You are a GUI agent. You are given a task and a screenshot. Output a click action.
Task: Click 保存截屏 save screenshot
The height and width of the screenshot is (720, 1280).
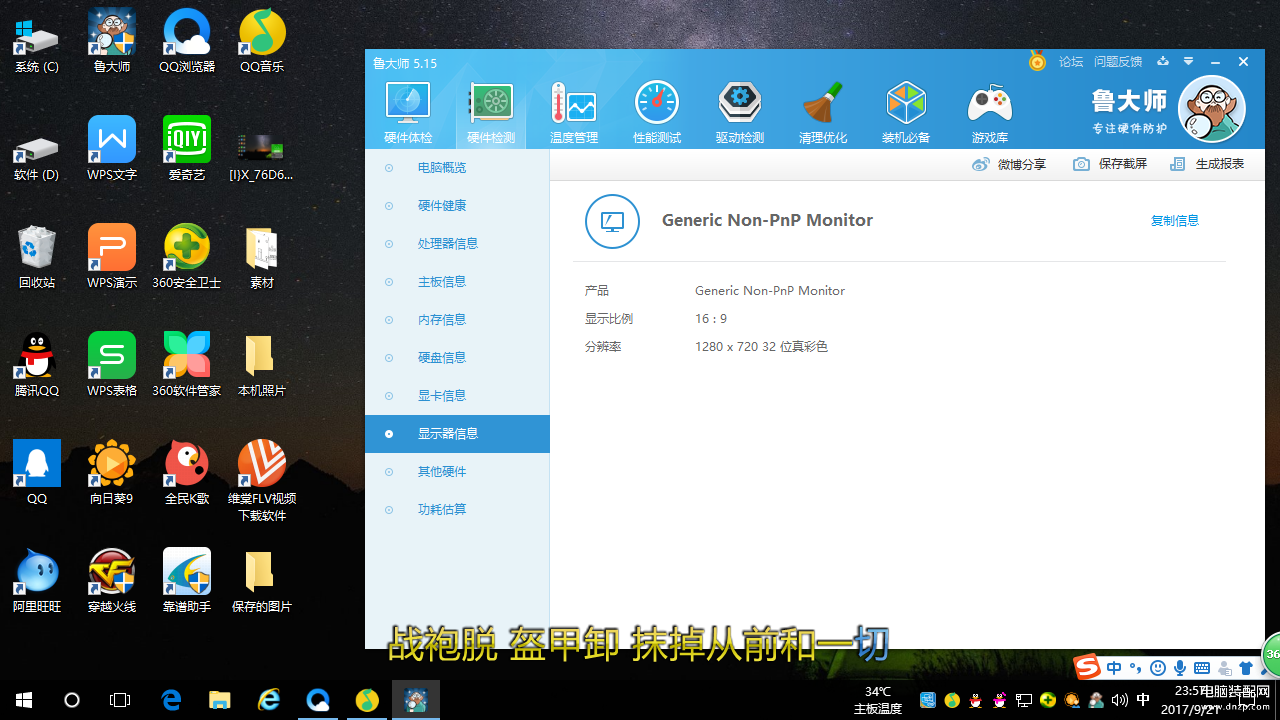(1110, 164)
